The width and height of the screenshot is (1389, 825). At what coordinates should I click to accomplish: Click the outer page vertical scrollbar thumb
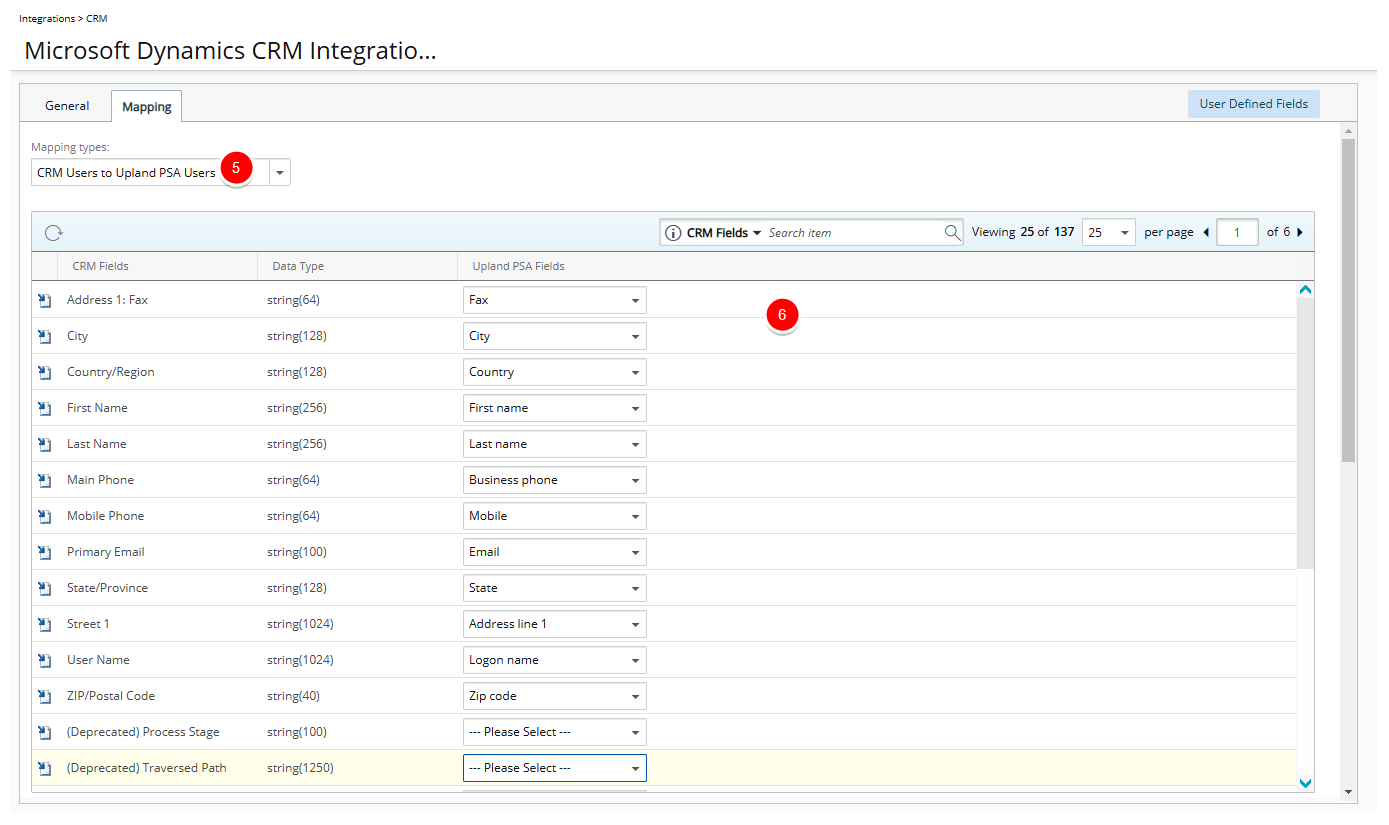click(x=1348, y=300)
